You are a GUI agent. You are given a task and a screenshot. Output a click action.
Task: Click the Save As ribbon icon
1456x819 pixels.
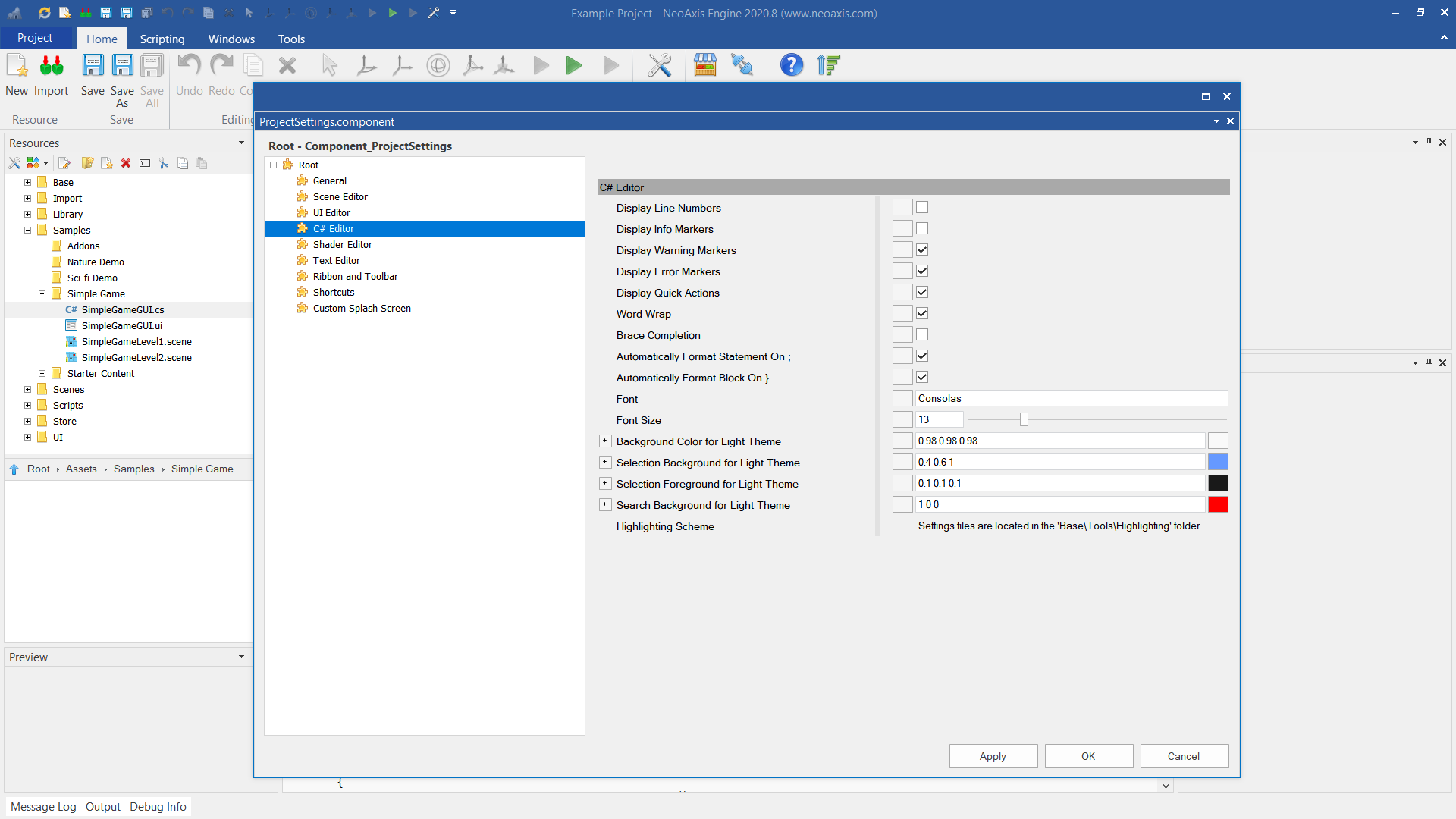[122, 67]
